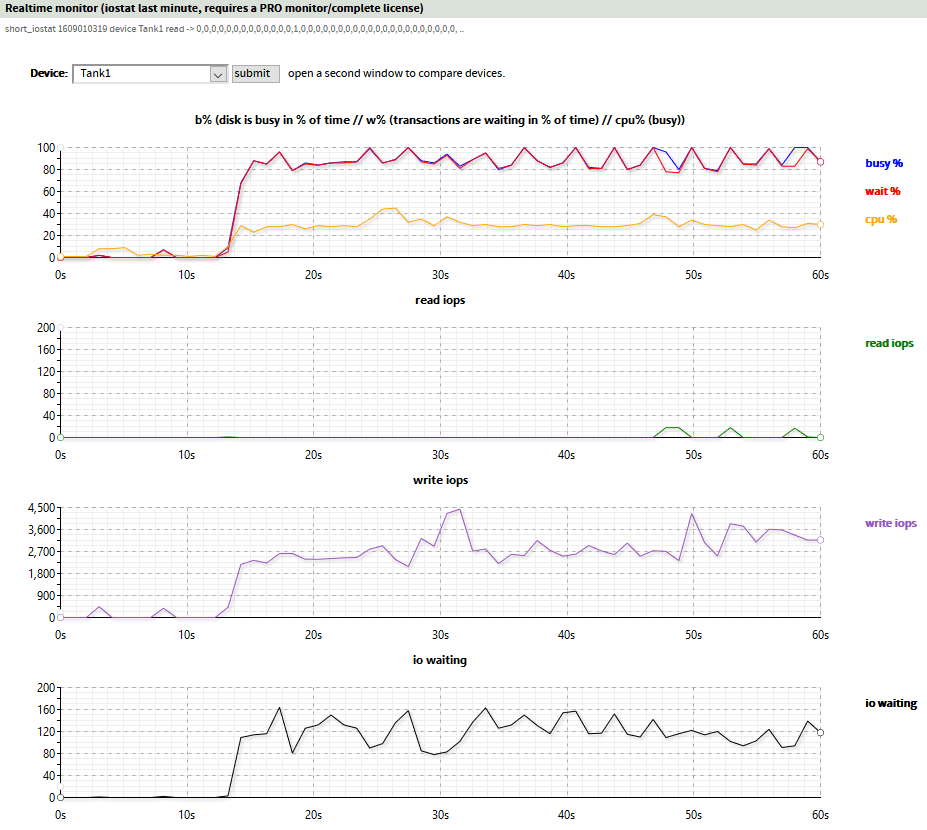Click the black 'io waiting' legend label
Screen dimensions: 927x830
[891, 703]
